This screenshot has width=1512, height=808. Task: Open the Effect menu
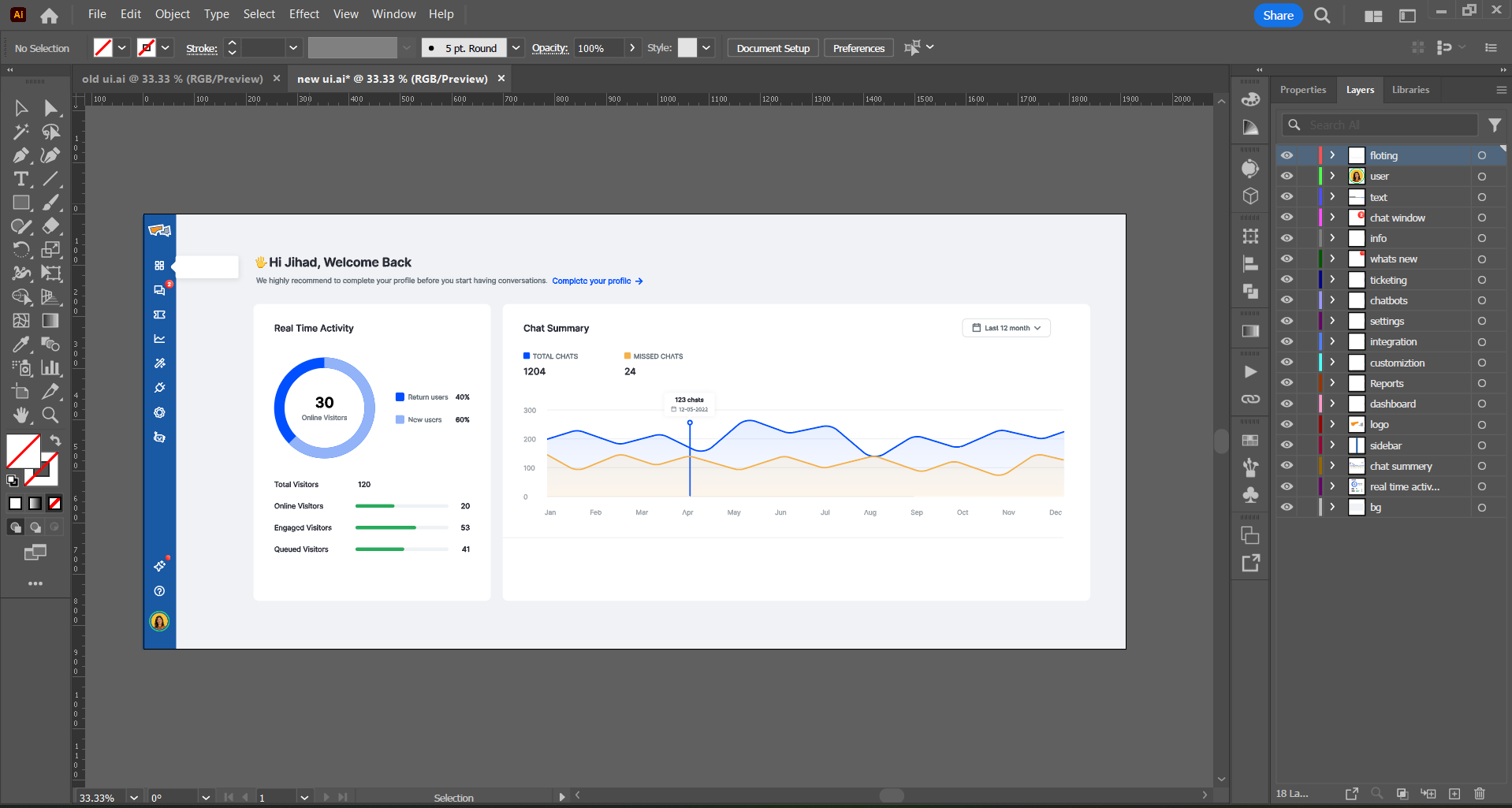tap(304, 14)
